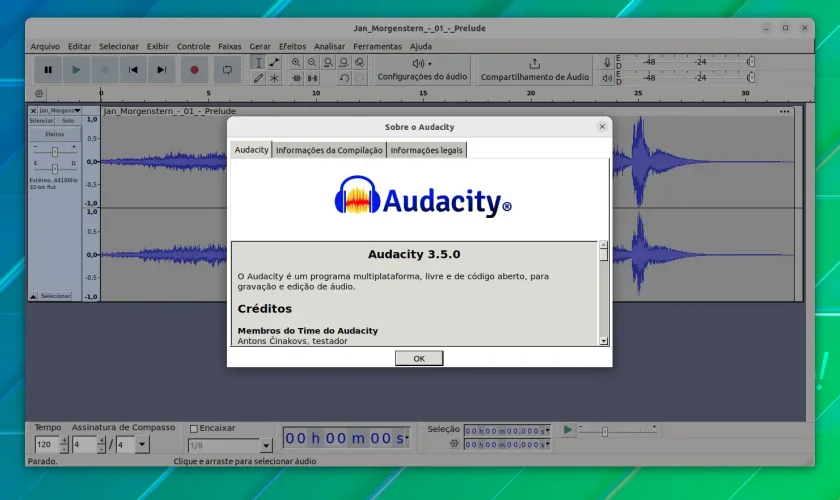This screenshot has width=840, height=500.
Task: Click Compartilhamento de Áudio share button
Action: [x=535, y=70]
